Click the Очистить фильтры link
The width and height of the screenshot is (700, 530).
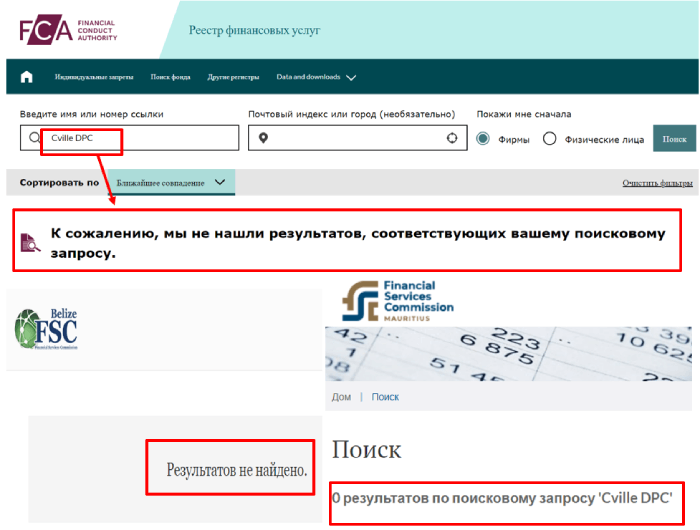coord(658,183)
